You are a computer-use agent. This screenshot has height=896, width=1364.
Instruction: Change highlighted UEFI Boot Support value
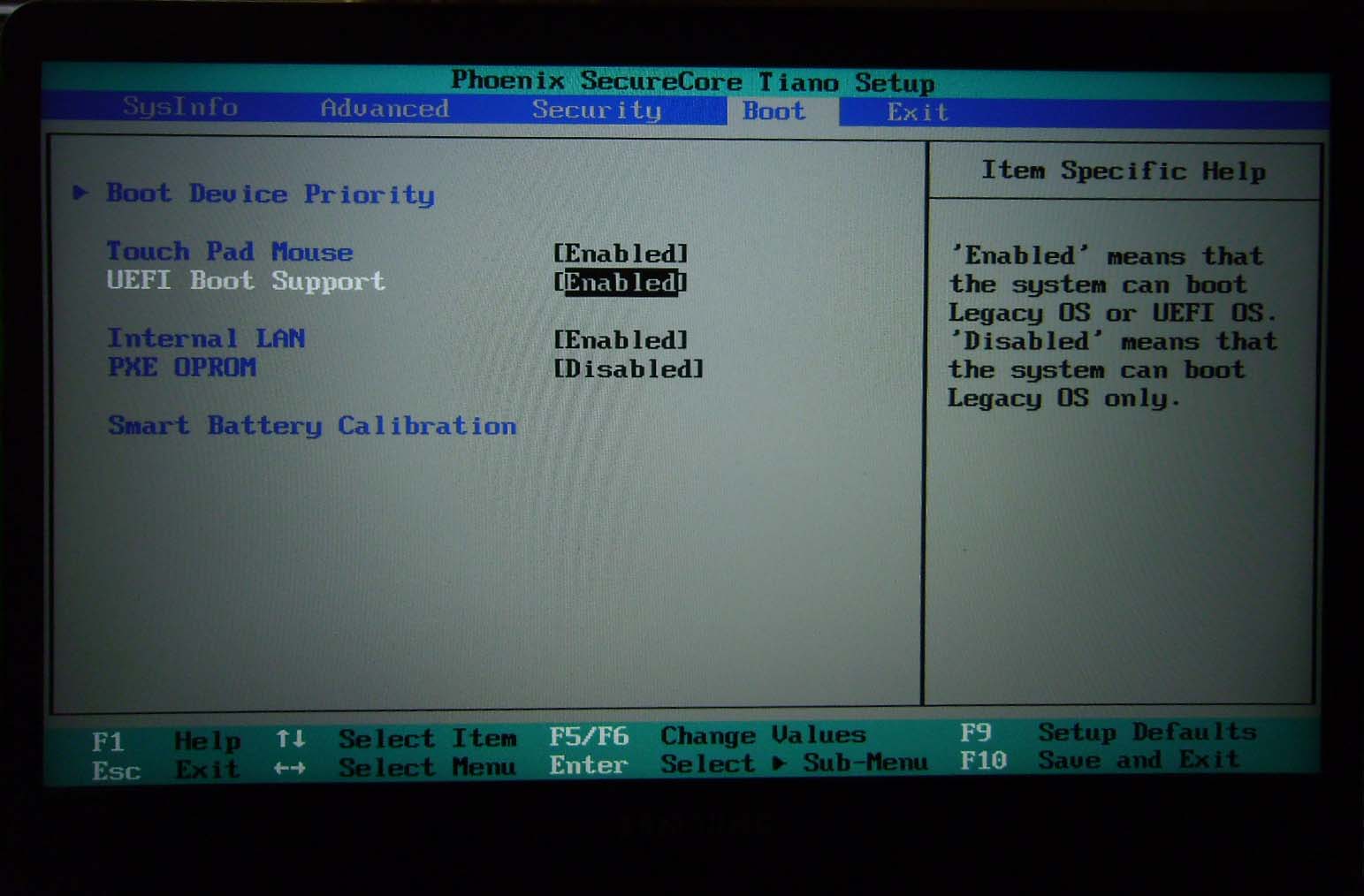(621, 283)
